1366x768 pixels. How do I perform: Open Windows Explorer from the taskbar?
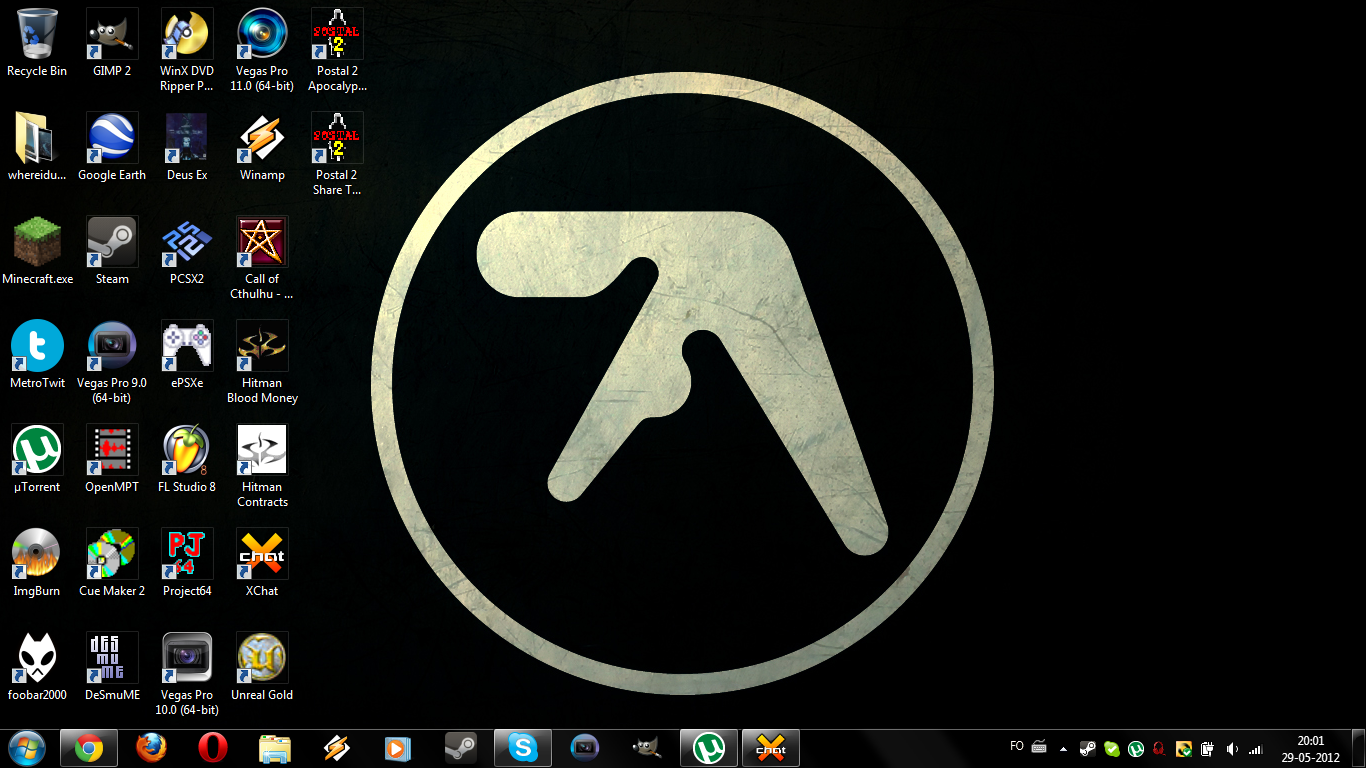coord(275,748)
